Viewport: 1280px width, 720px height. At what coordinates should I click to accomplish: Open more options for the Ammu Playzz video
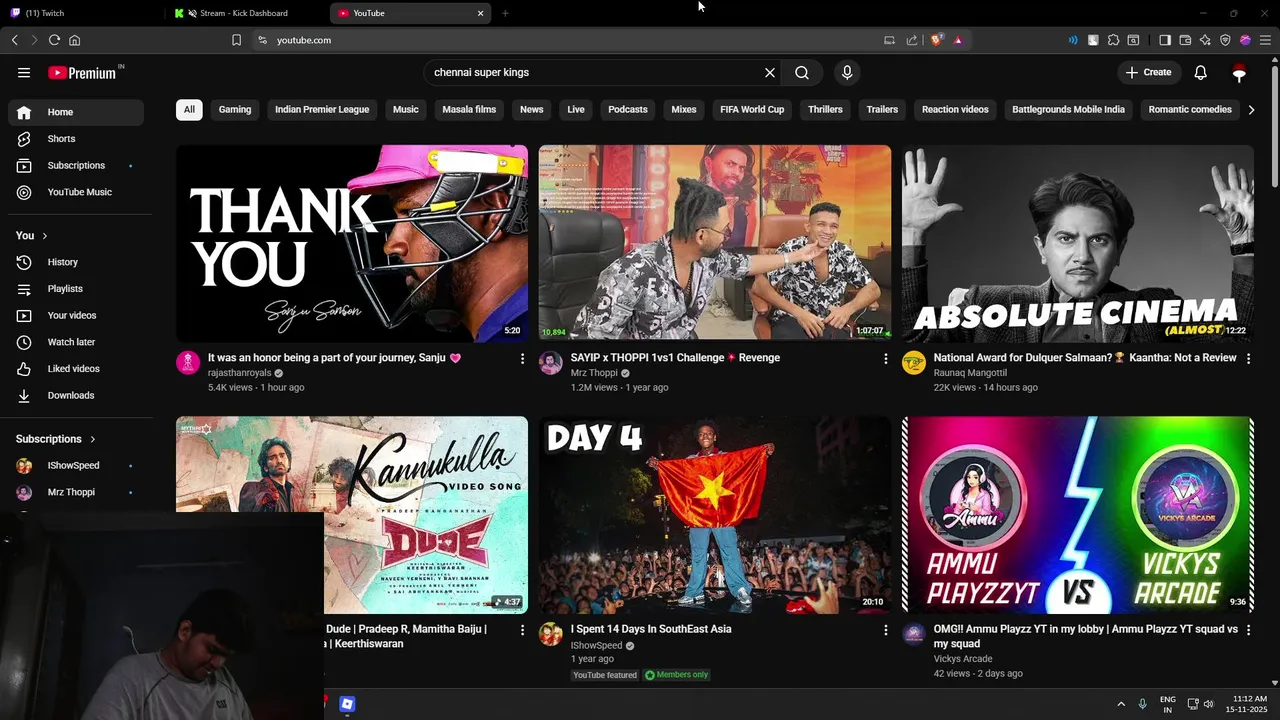pyautogui.click(x=1248, y=630)
